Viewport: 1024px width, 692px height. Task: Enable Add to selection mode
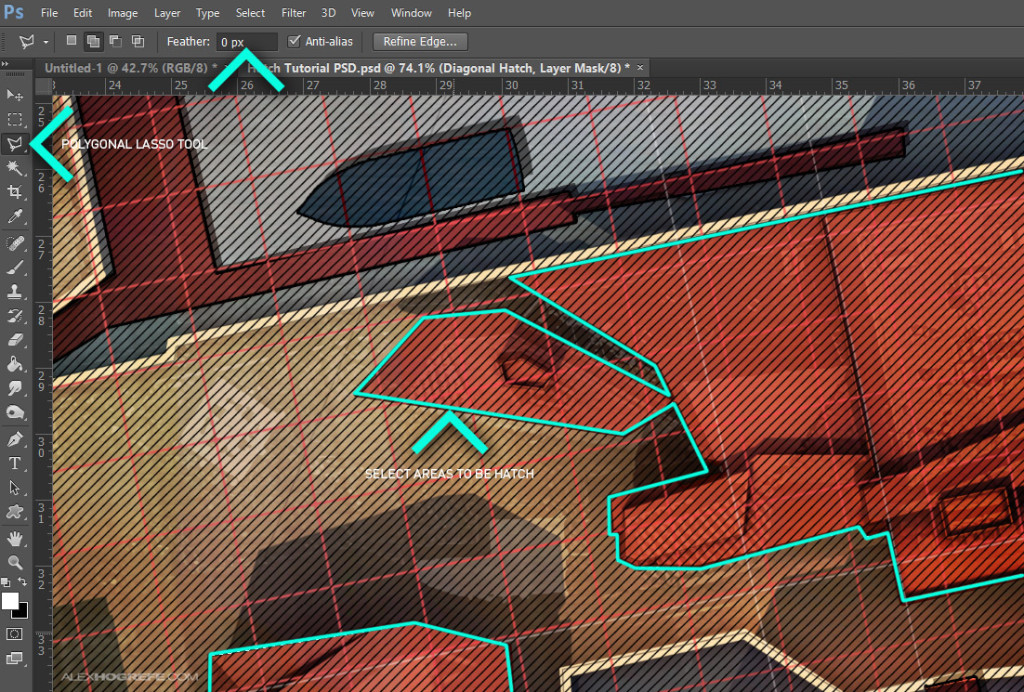coord(93,41)
